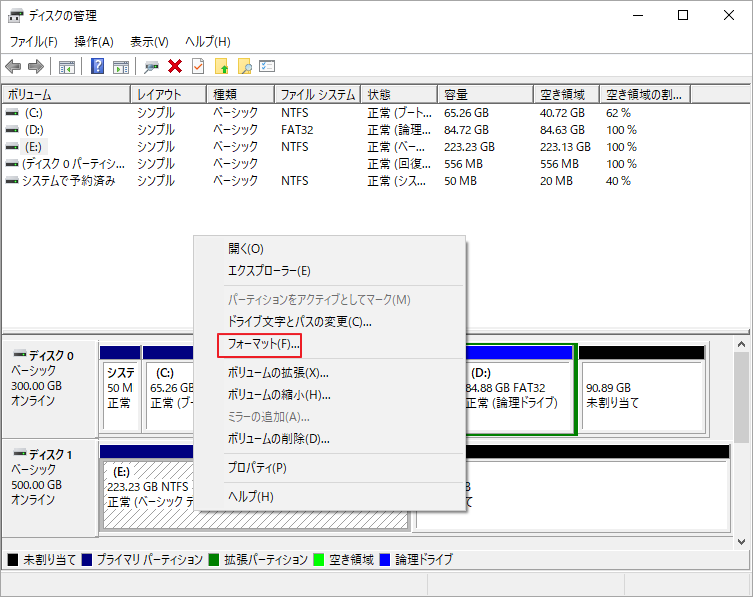Screen dimensions: 753x597
Task: Sort by 空き領域の割... column header
Action: [645, 95]
